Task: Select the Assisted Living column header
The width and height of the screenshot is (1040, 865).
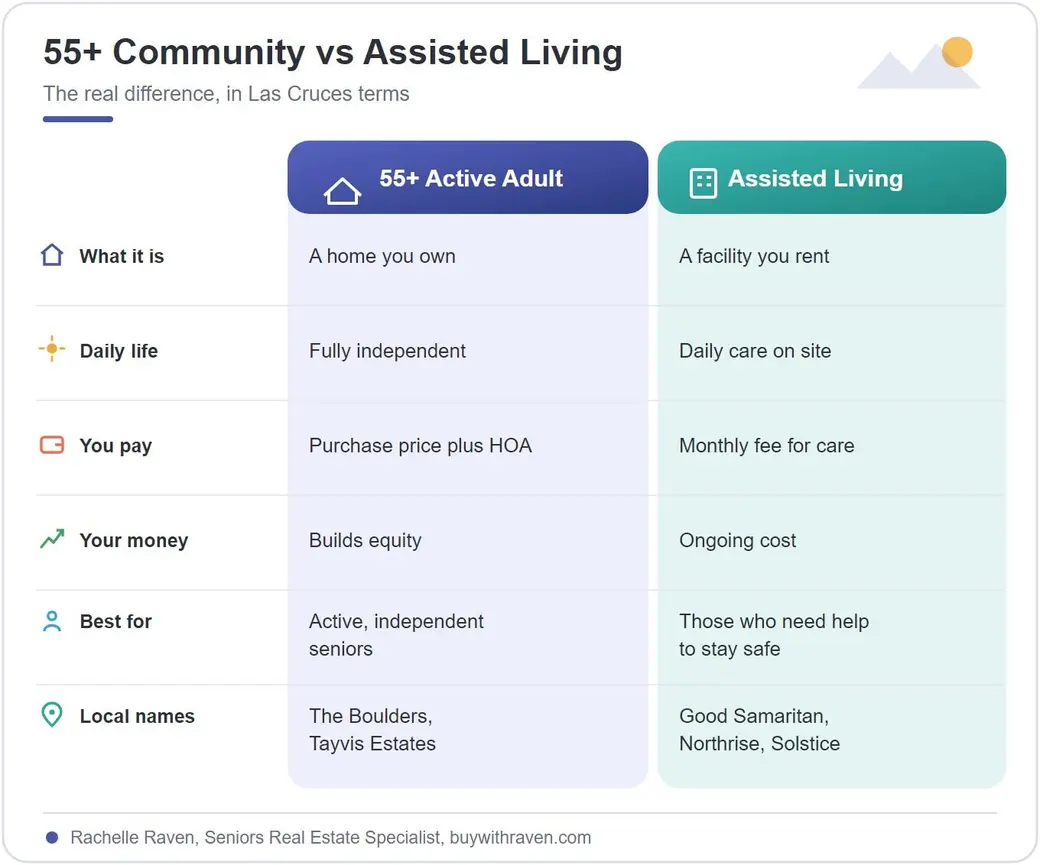Action: tap(832, 177)
